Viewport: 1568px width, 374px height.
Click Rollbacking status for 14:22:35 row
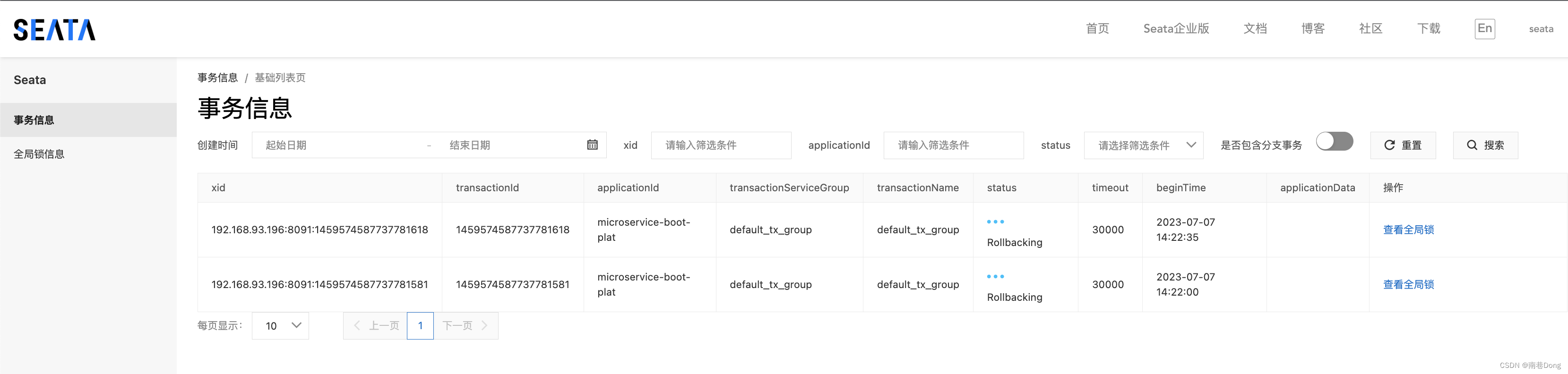pyautogui.click(x=1014, y=243)
